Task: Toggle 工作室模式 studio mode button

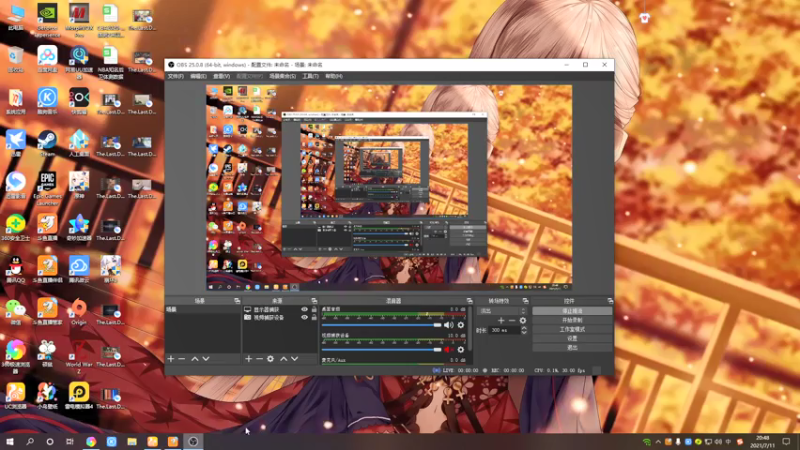Action: pyautogui.click(x=572, y=329)
